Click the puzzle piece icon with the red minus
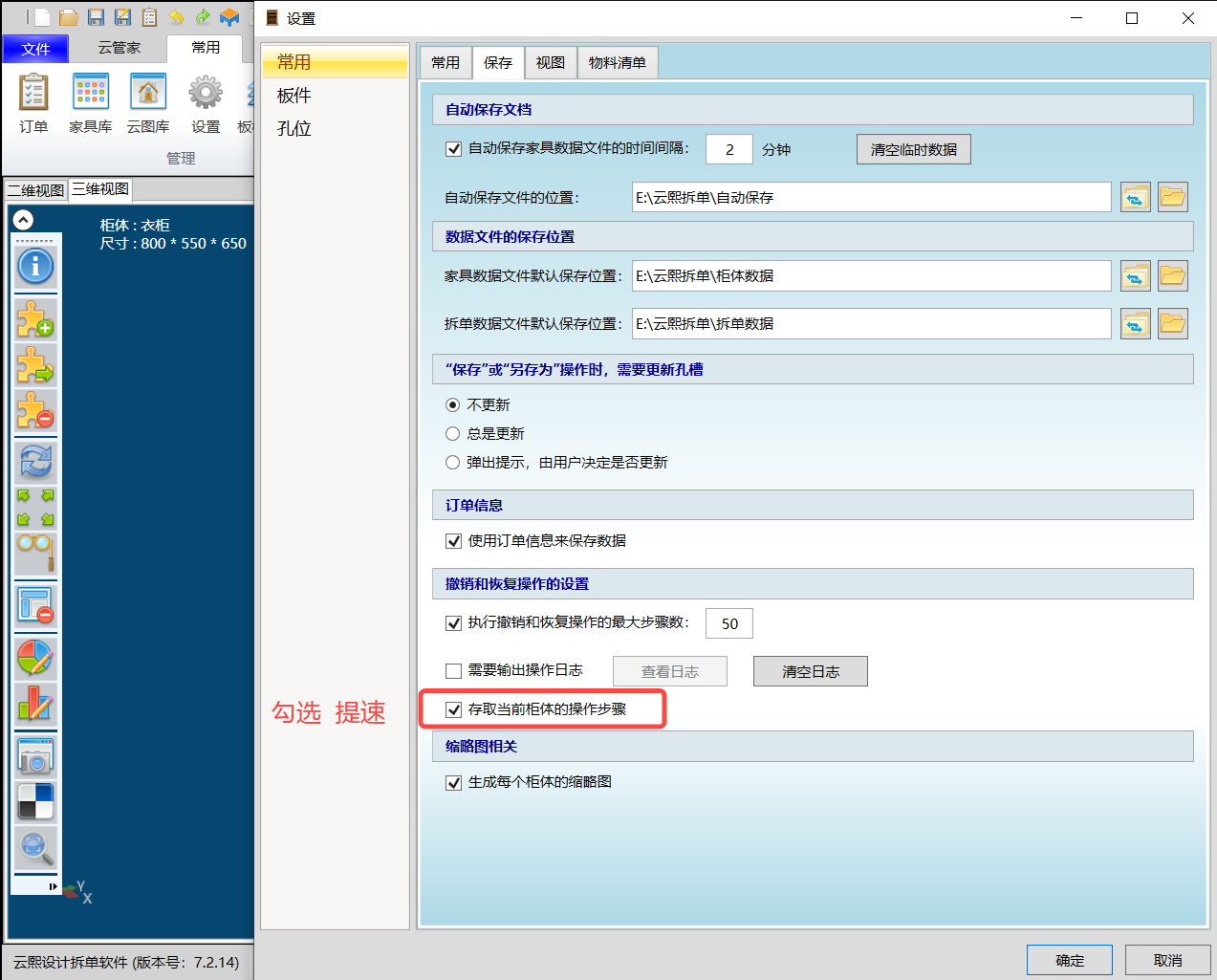This screenshot has height=980, width=1217. pos(35,411)
